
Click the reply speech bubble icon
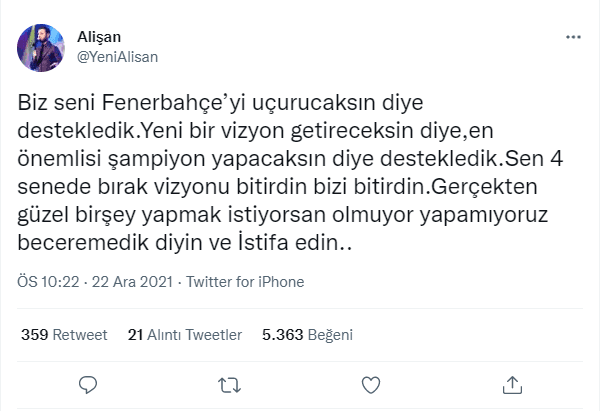(88, 384)
